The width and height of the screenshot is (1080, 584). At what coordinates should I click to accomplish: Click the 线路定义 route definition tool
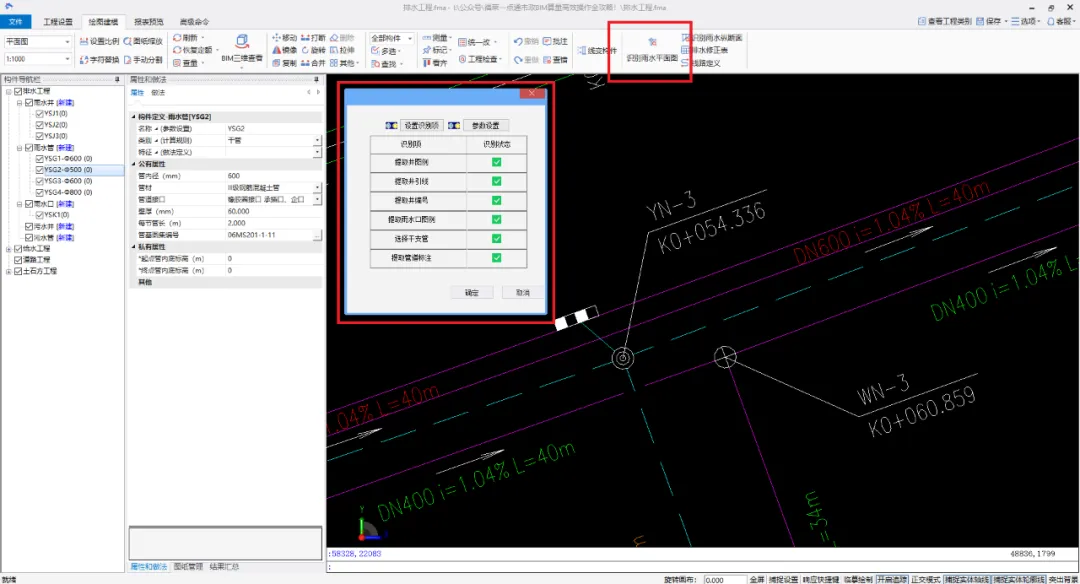[x=701, y=63]
